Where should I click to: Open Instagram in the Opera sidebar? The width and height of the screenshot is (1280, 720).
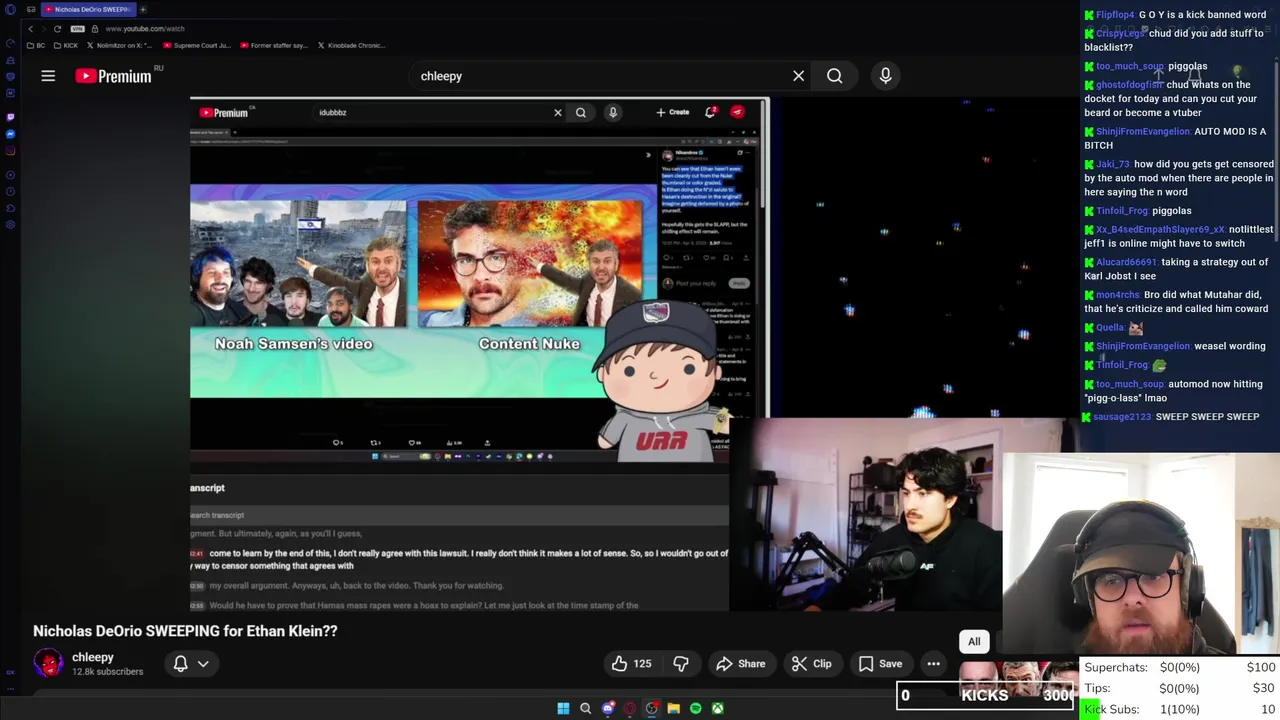pos(10,151)
